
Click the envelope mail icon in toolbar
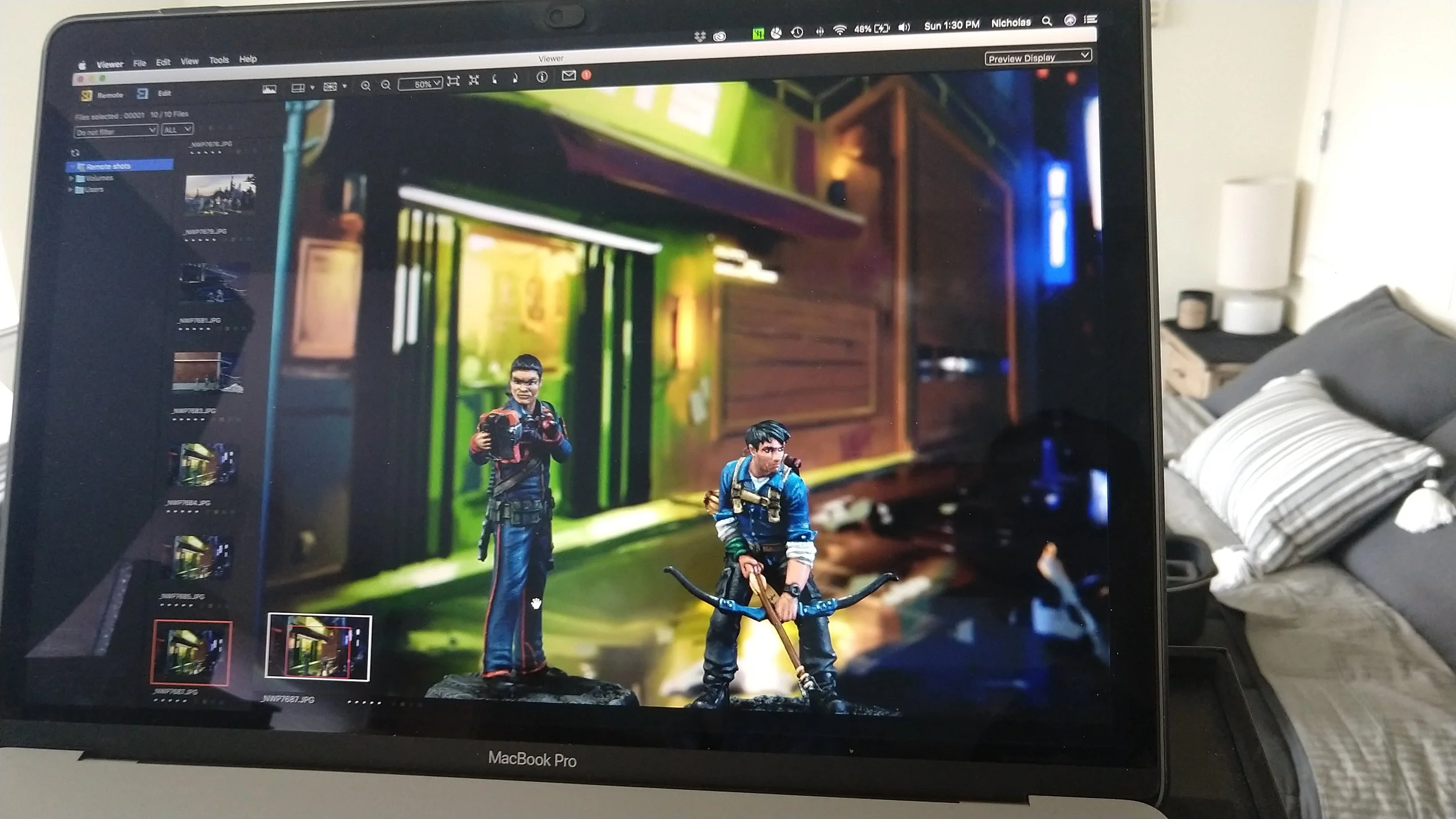click(568, 75)
